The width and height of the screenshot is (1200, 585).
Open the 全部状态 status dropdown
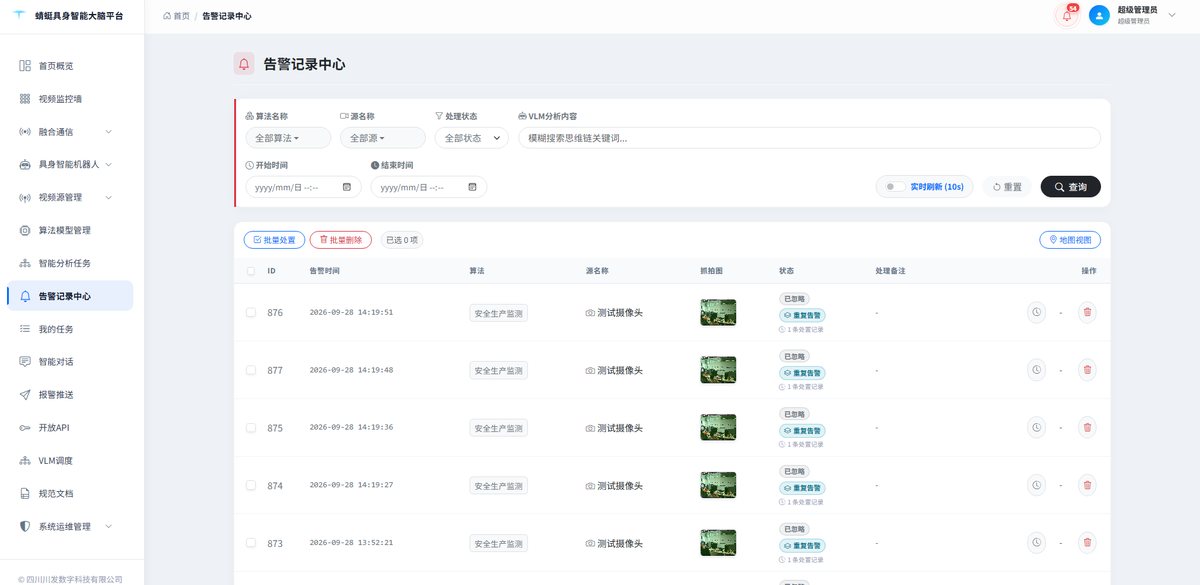(472, 138)
